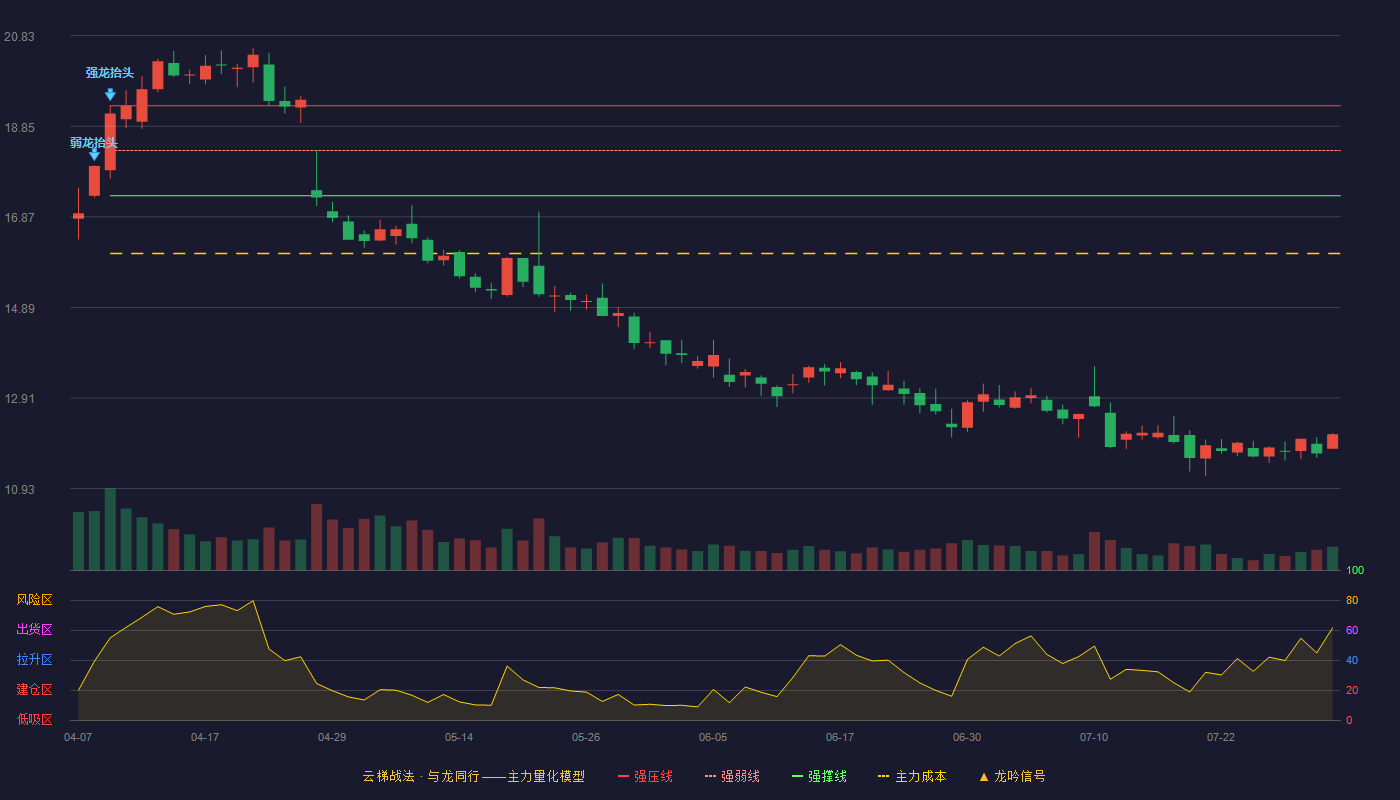Click the 04-07 date axis label
The image size is (1400, 800).
point(78,737)
